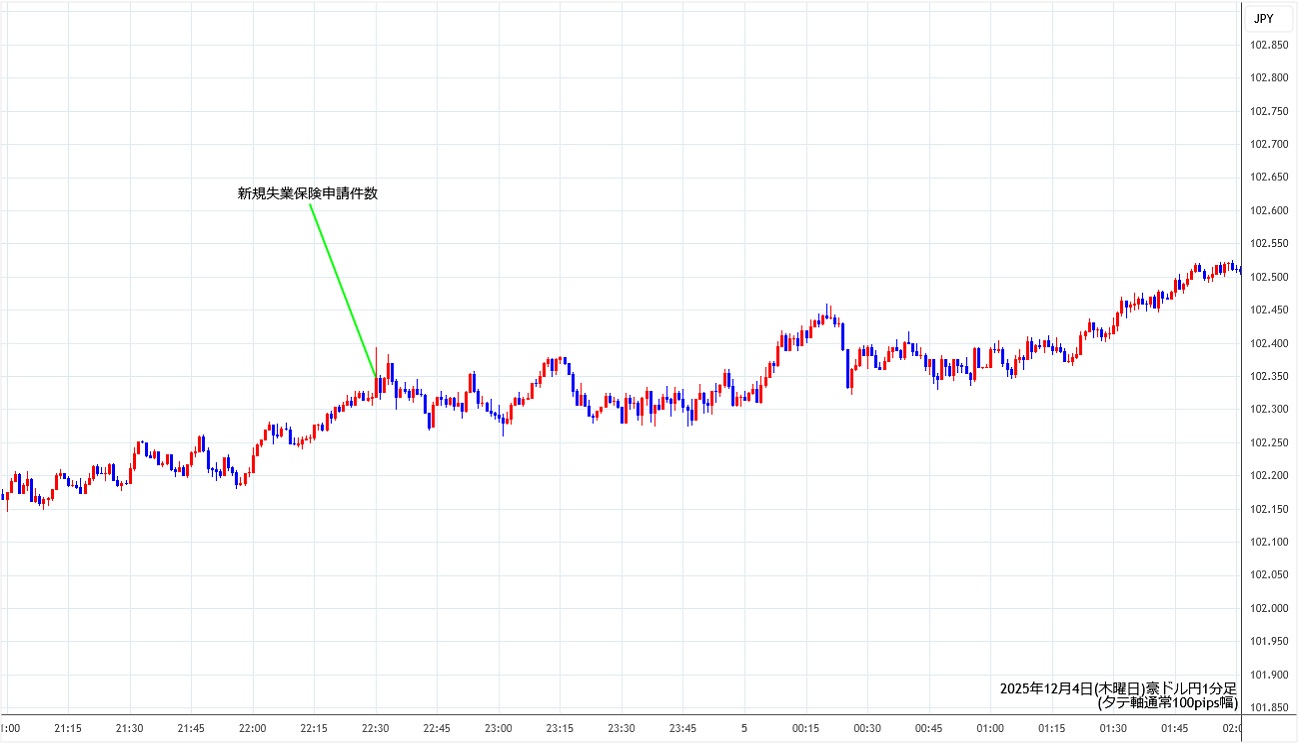Screen dimensions: 1300x745
Task: Click the green annotation arrow line
Action: (343, 291)
